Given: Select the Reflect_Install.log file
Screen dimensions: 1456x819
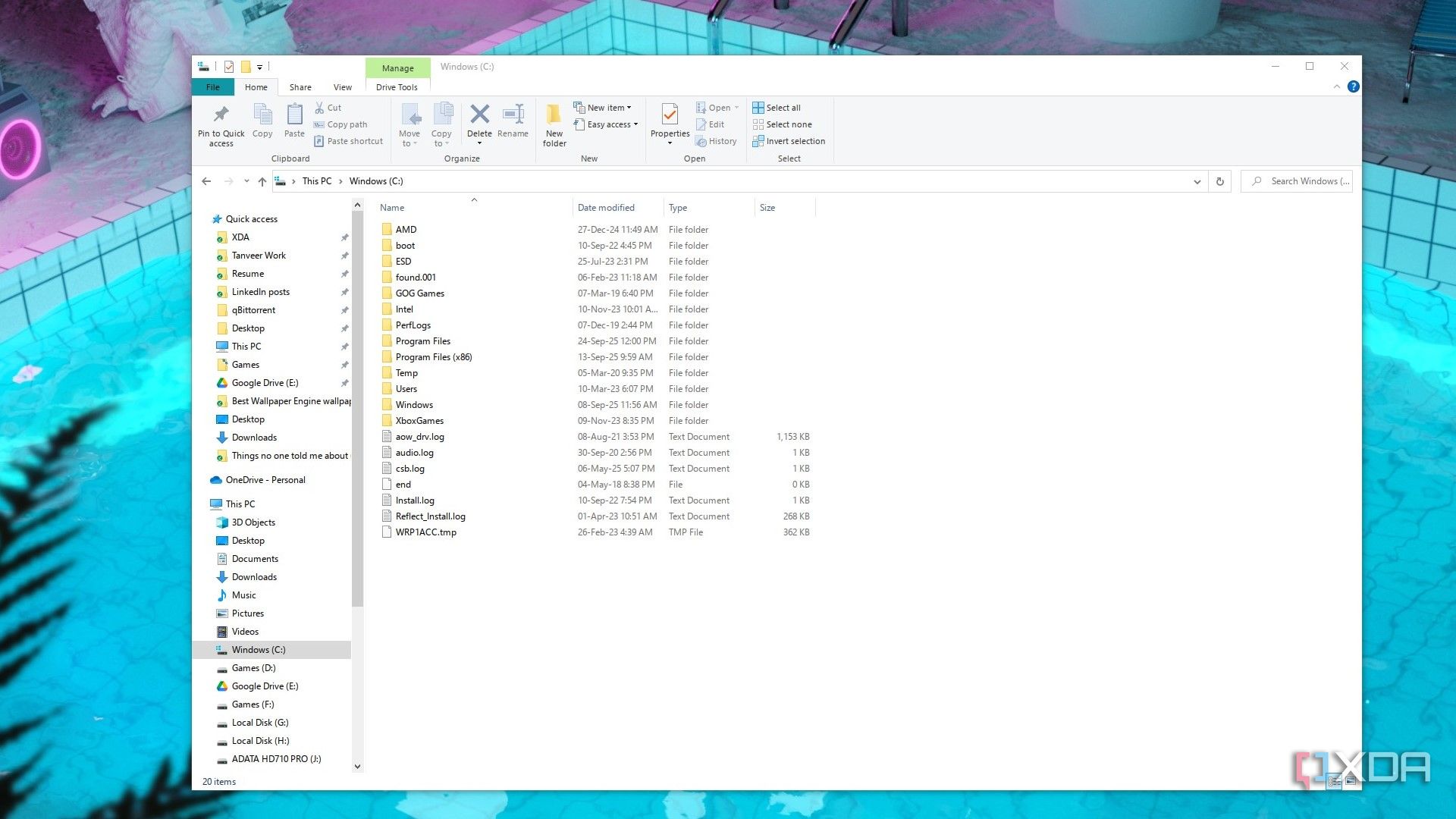Looking at the screenshot, I should tap(431, 516).
